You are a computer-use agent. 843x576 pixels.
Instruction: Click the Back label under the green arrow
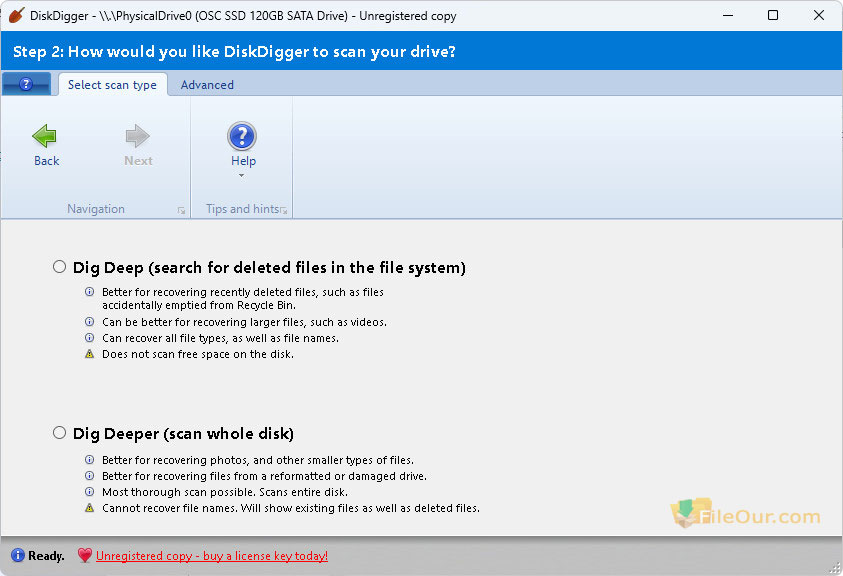(46, 161)
